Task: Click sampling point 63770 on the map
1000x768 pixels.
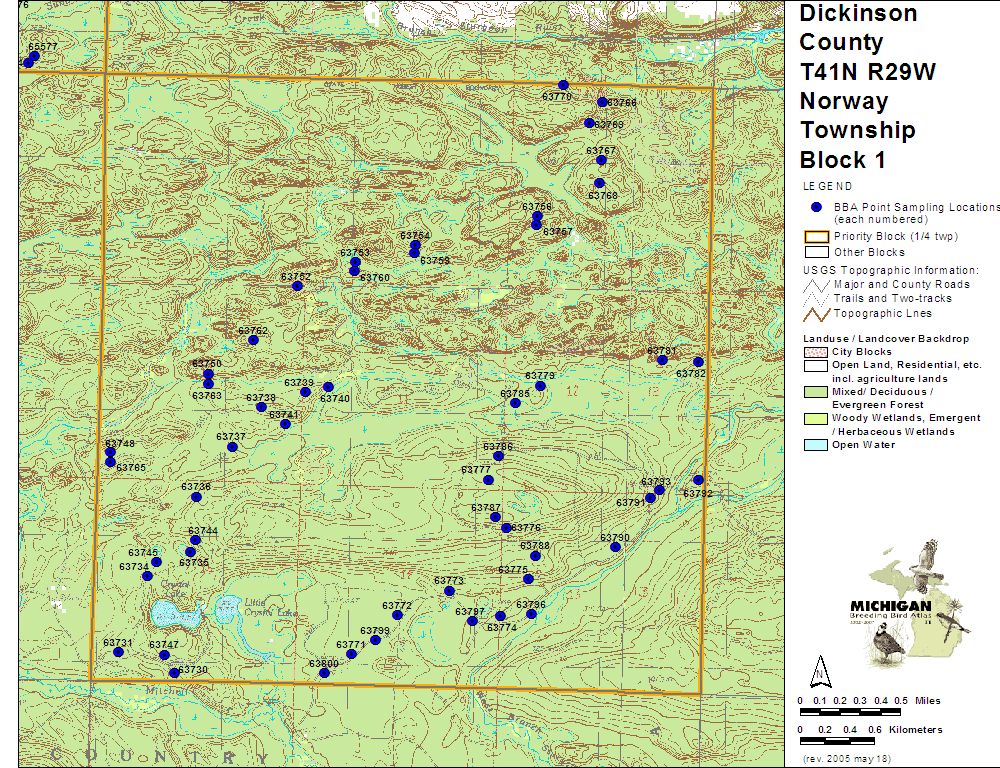Action: 563,86
